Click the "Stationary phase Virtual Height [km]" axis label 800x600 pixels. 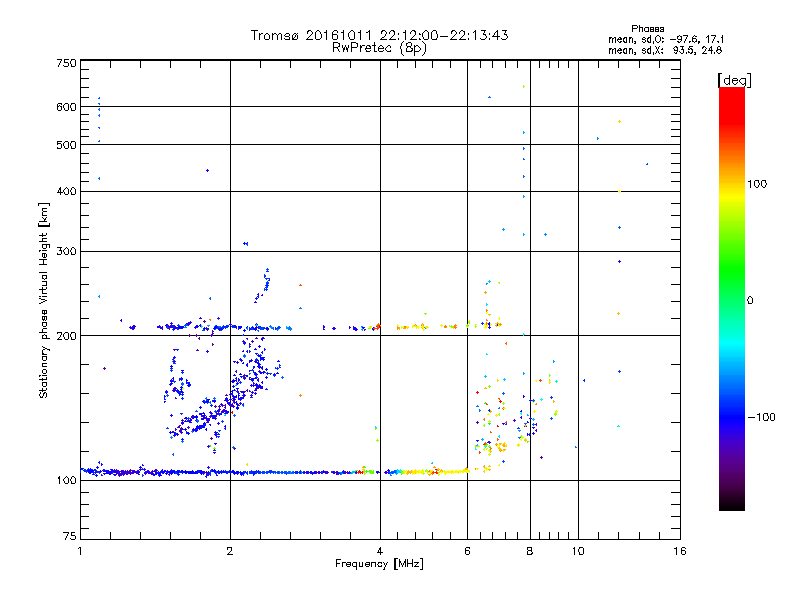tap(44, 301)
